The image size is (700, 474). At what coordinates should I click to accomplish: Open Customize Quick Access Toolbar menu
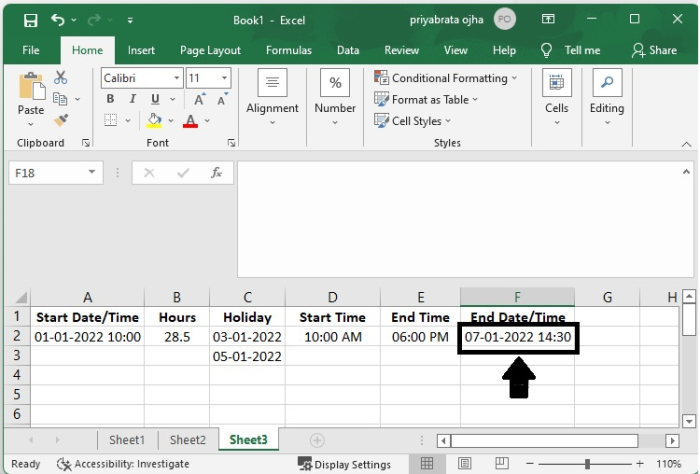coord(130,20)
